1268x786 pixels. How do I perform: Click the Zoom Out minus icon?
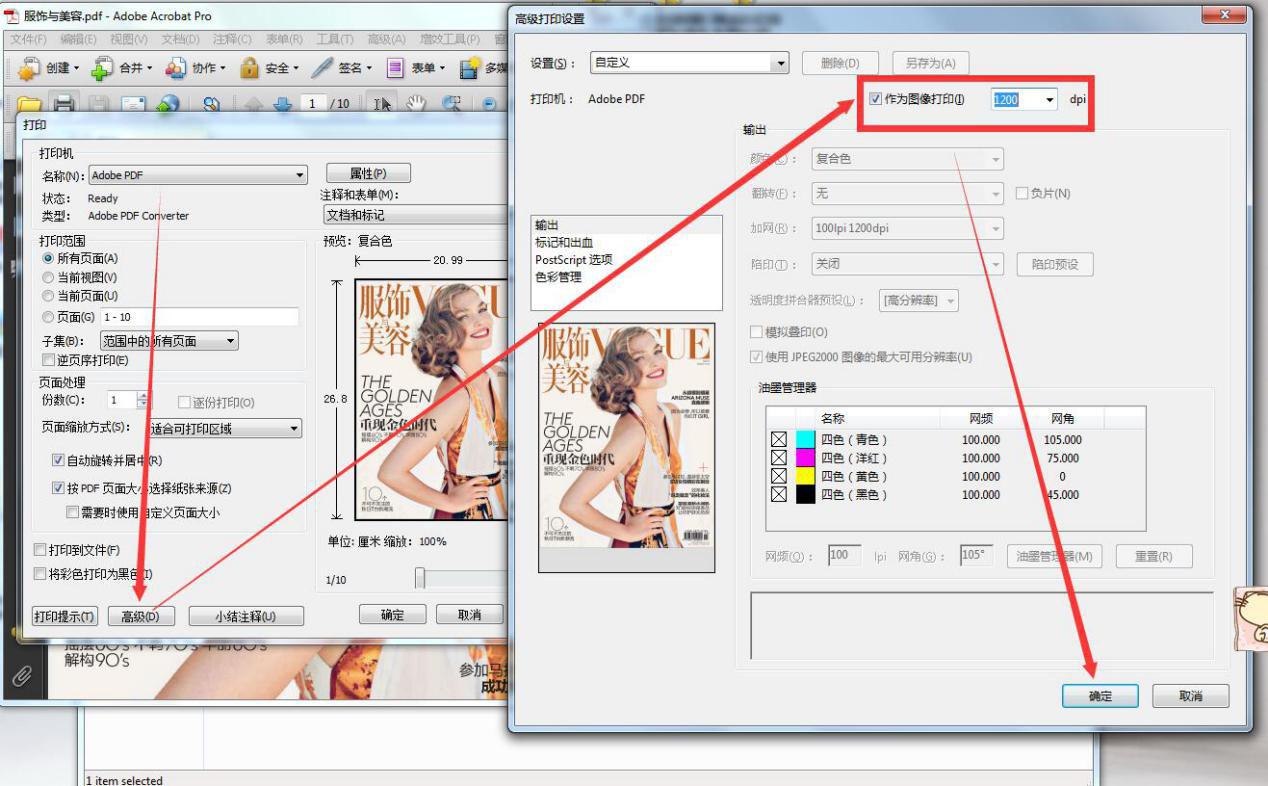point(489,104)
